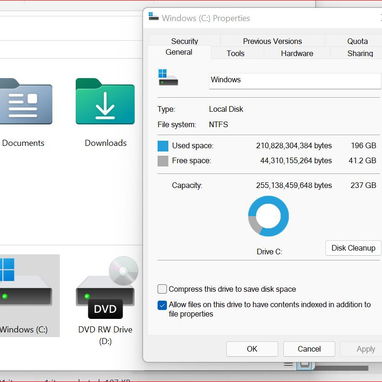Select the Windows (C:) drive icon
Viewport: 382px width, 382px height.
coord(26,282)
